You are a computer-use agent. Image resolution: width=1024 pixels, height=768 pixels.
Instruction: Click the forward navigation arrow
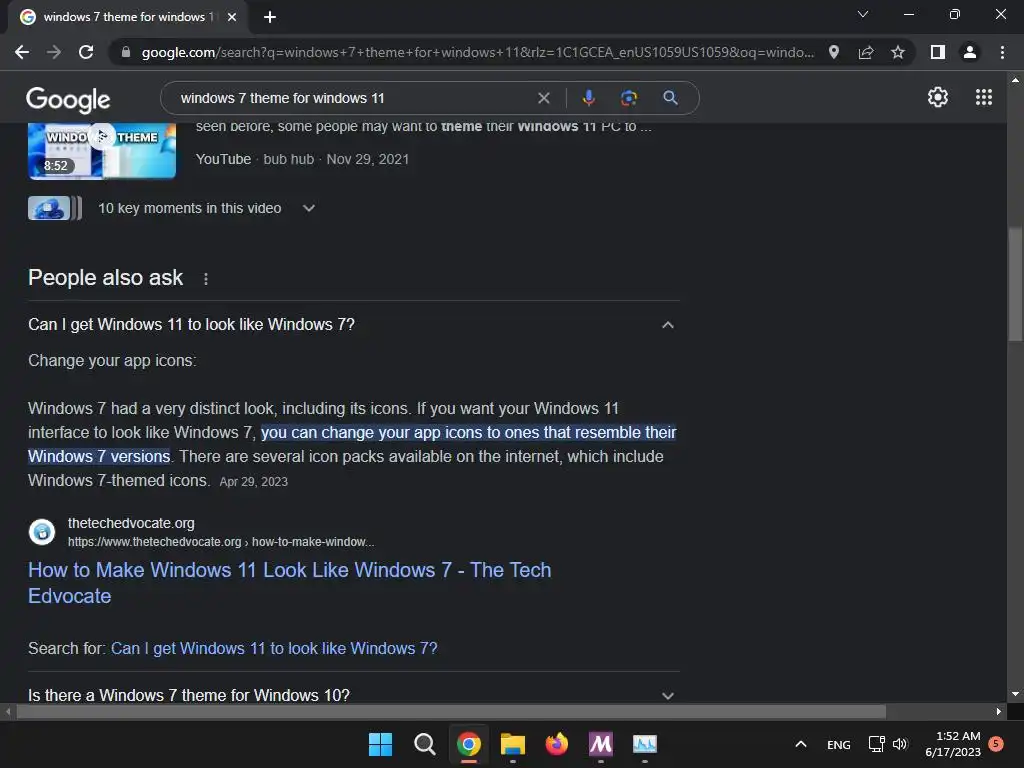(x=54, y=52)
